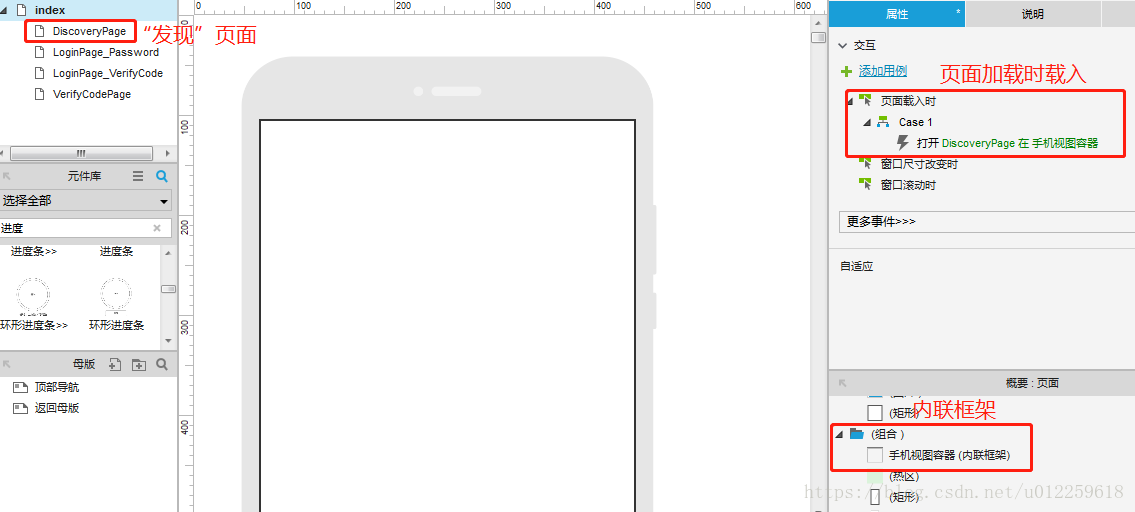Select the 环形进度条>> widget thumbnail
Viewport: 1135px width, 512px height.
33,296
